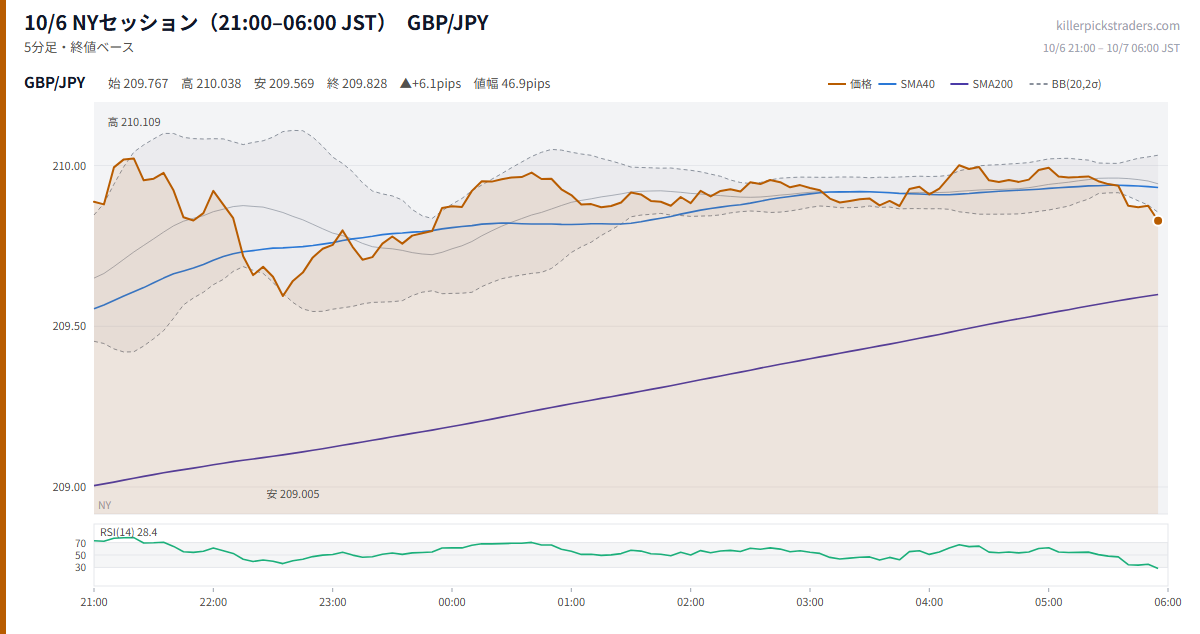Screen dimensions: 1200x634
Task: Click the 210.00 price axis label
Action: 69,166
